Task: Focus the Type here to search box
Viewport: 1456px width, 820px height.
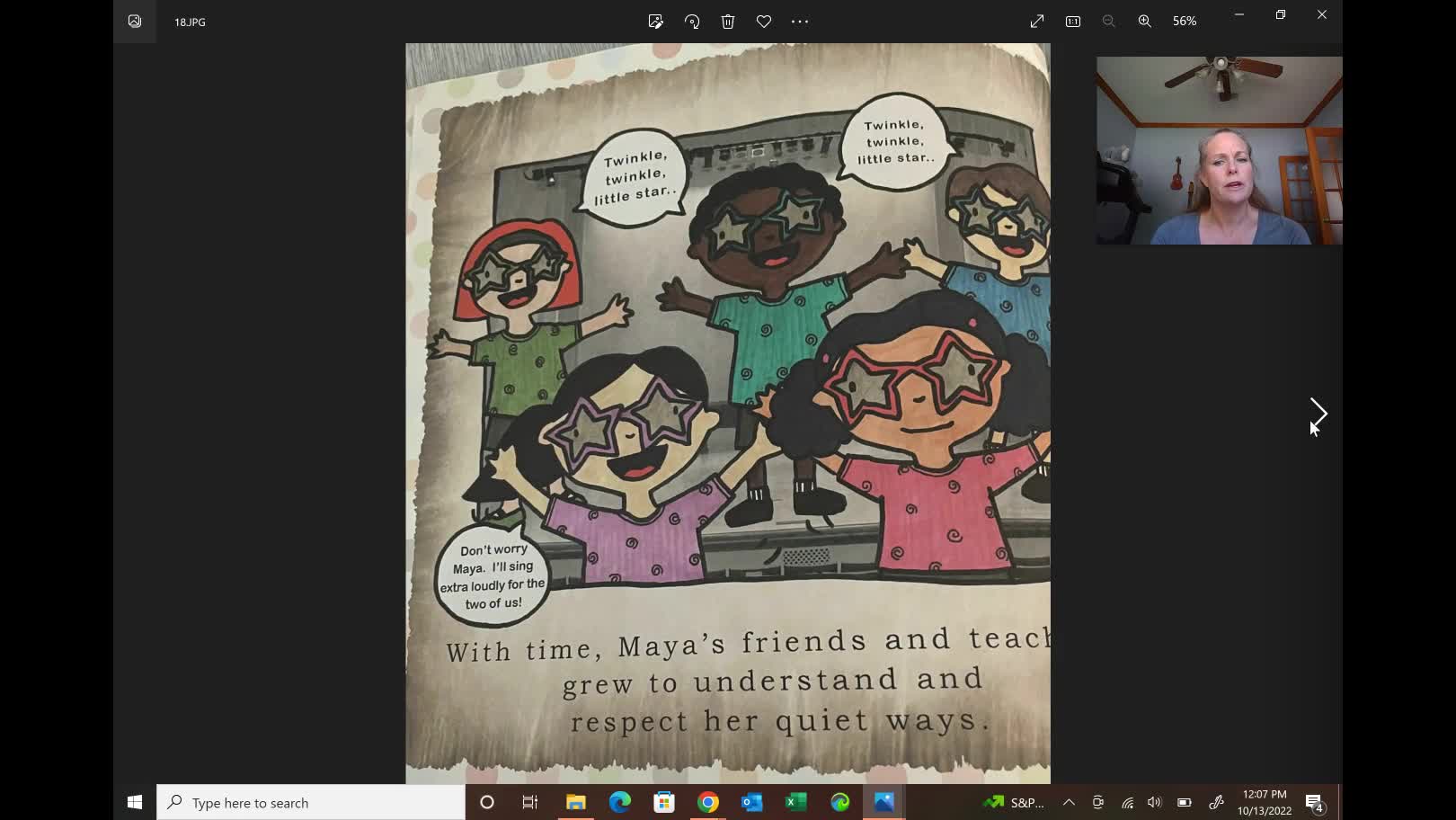Action: pos(311,802)
